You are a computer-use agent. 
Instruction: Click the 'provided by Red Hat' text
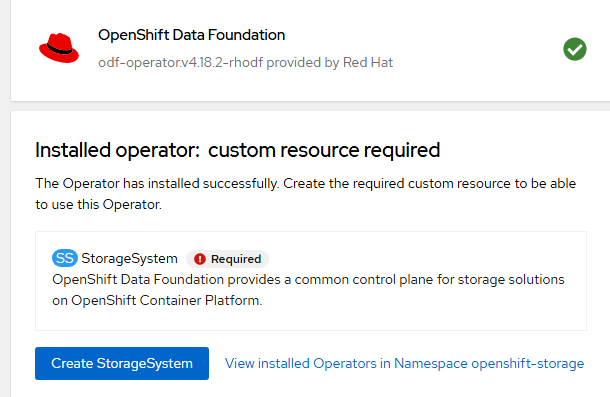pos(330,62)
